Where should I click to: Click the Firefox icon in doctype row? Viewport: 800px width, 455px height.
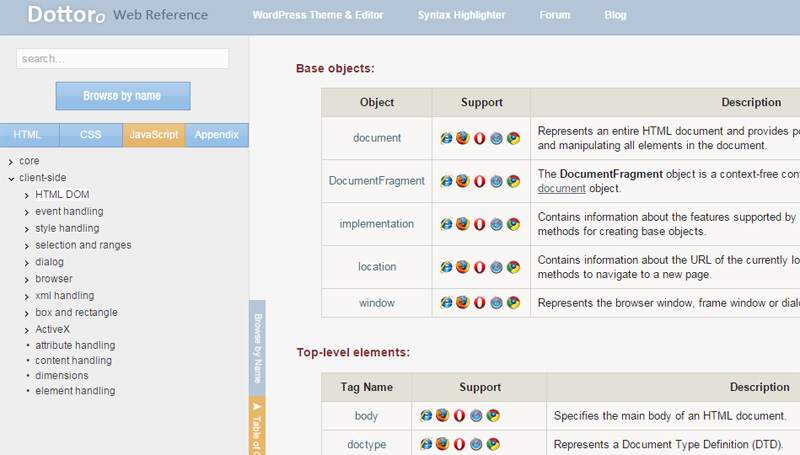click(x=442, y=444)
